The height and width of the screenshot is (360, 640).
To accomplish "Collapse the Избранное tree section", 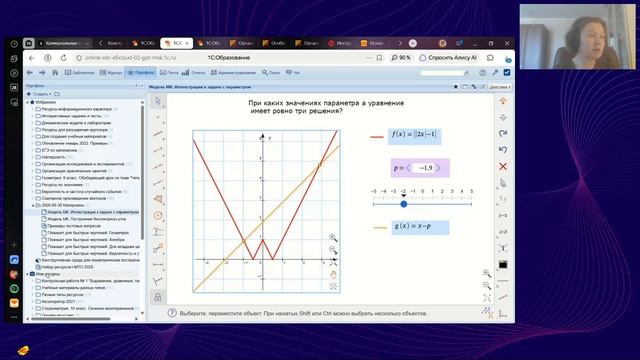I will click(28, 102).
